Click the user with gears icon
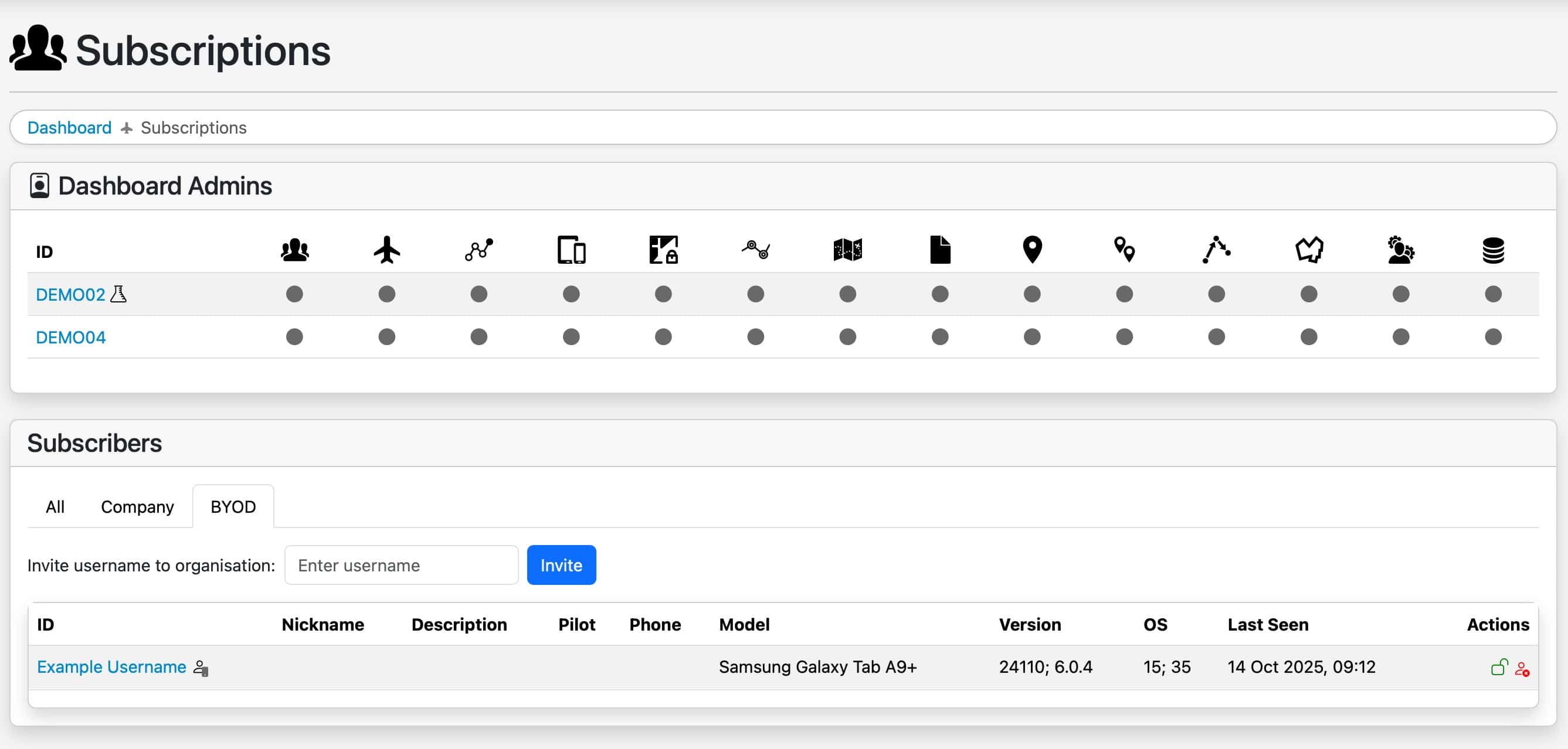The height and width of the screenshot is (749, 1568). click(1401, 250)
